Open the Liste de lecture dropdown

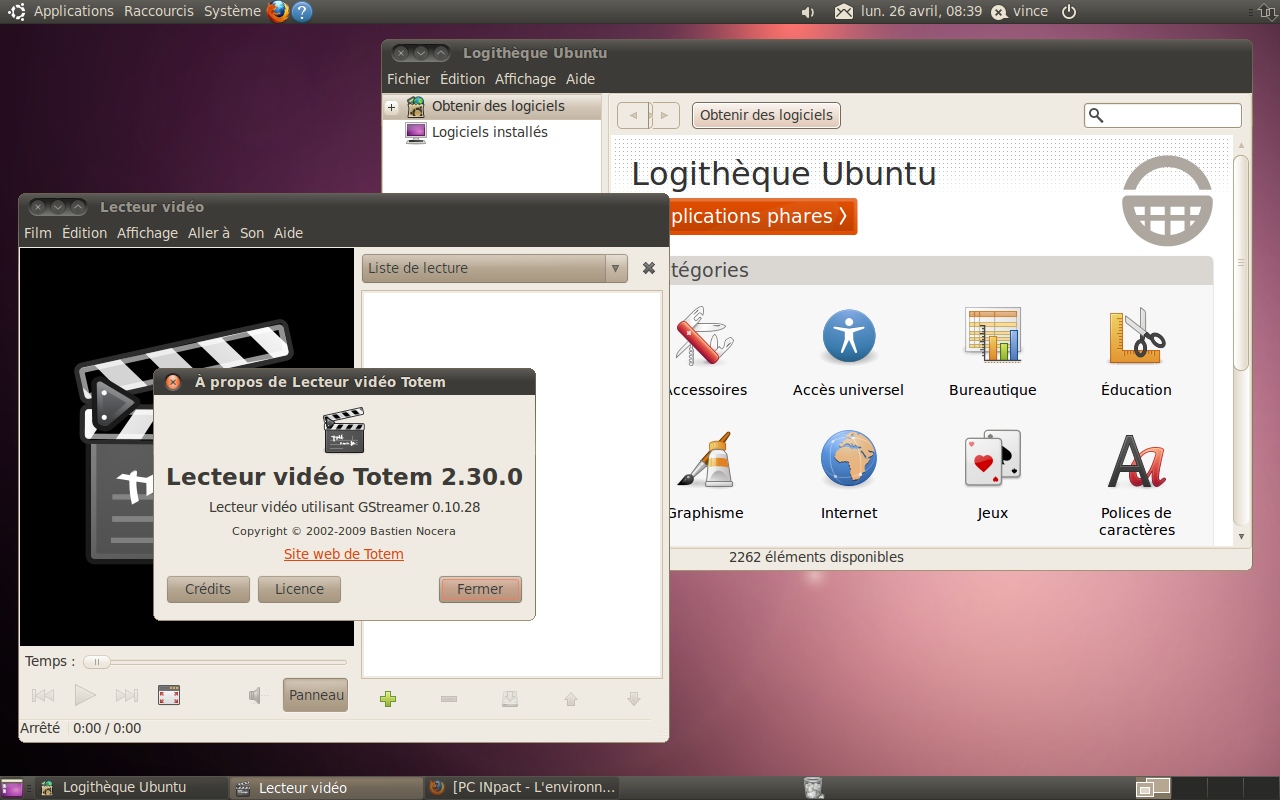point(495,268)
